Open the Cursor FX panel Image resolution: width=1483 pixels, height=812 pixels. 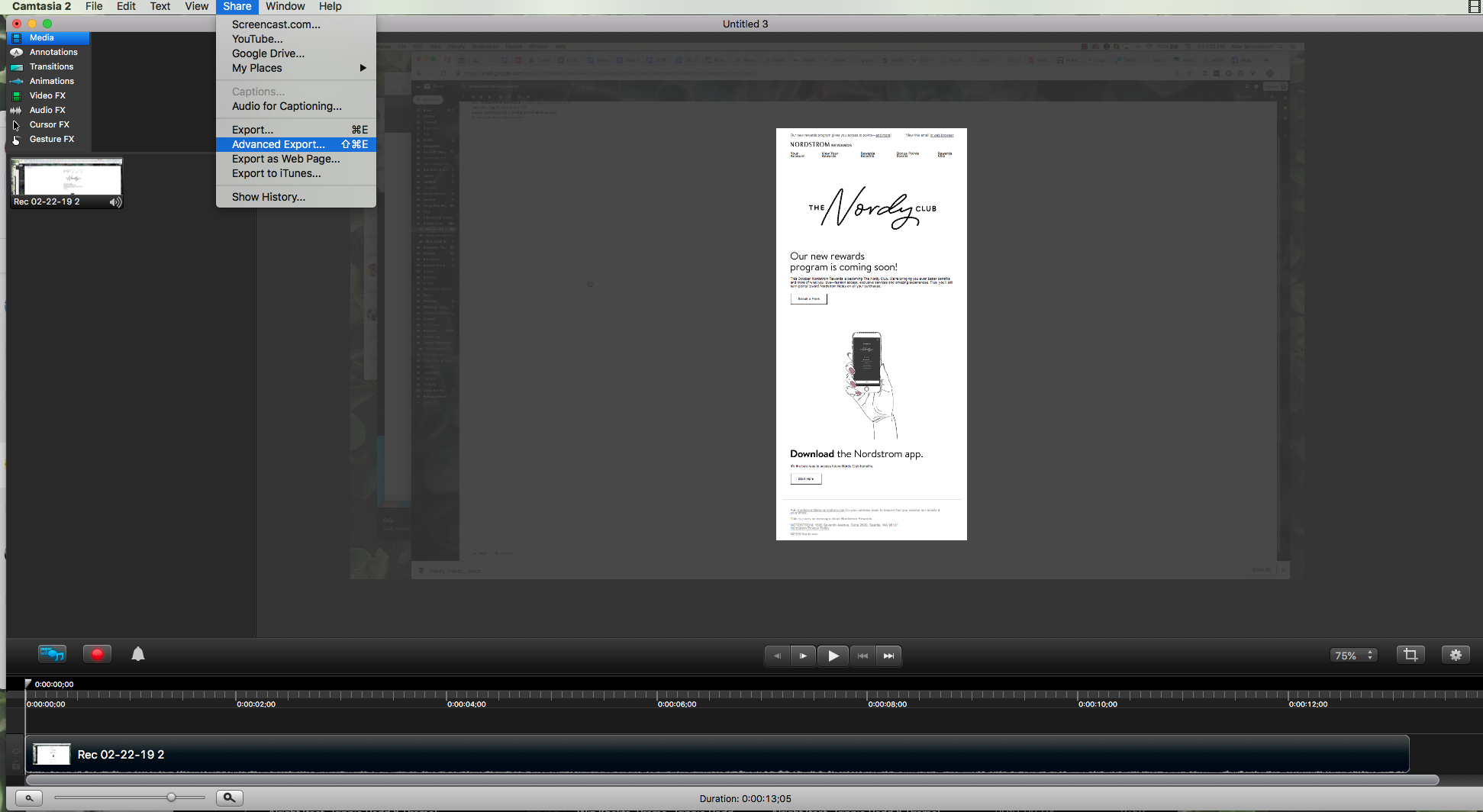coord(49,124)
